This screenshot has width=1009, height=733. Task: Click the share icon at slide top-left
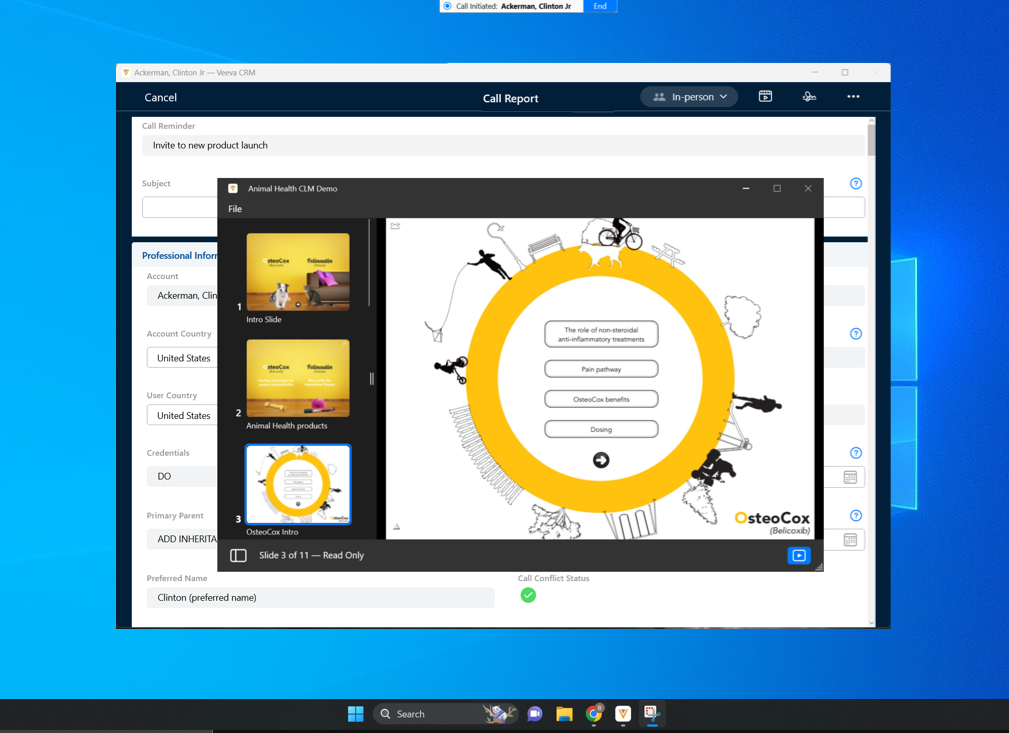pyautogui.click(x=396, y=226)
